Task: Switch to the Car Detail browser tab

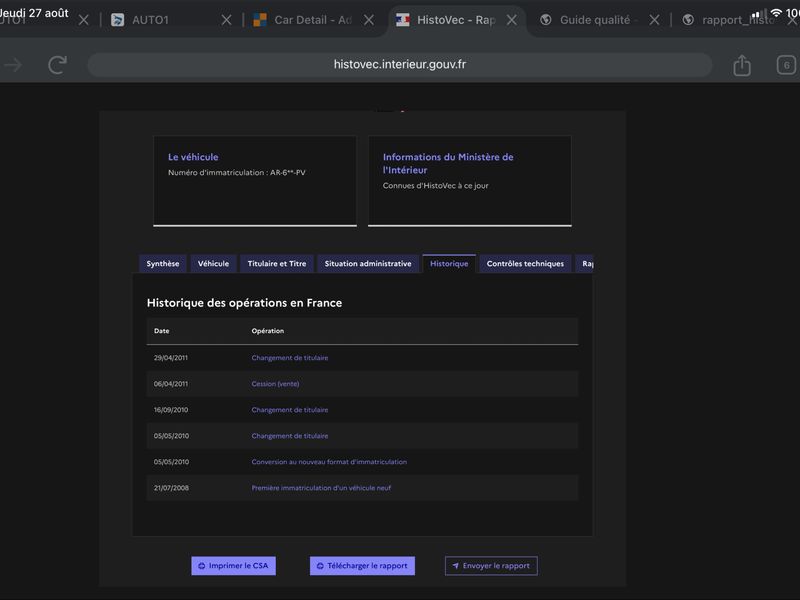Action: click(x=313, y=20)
